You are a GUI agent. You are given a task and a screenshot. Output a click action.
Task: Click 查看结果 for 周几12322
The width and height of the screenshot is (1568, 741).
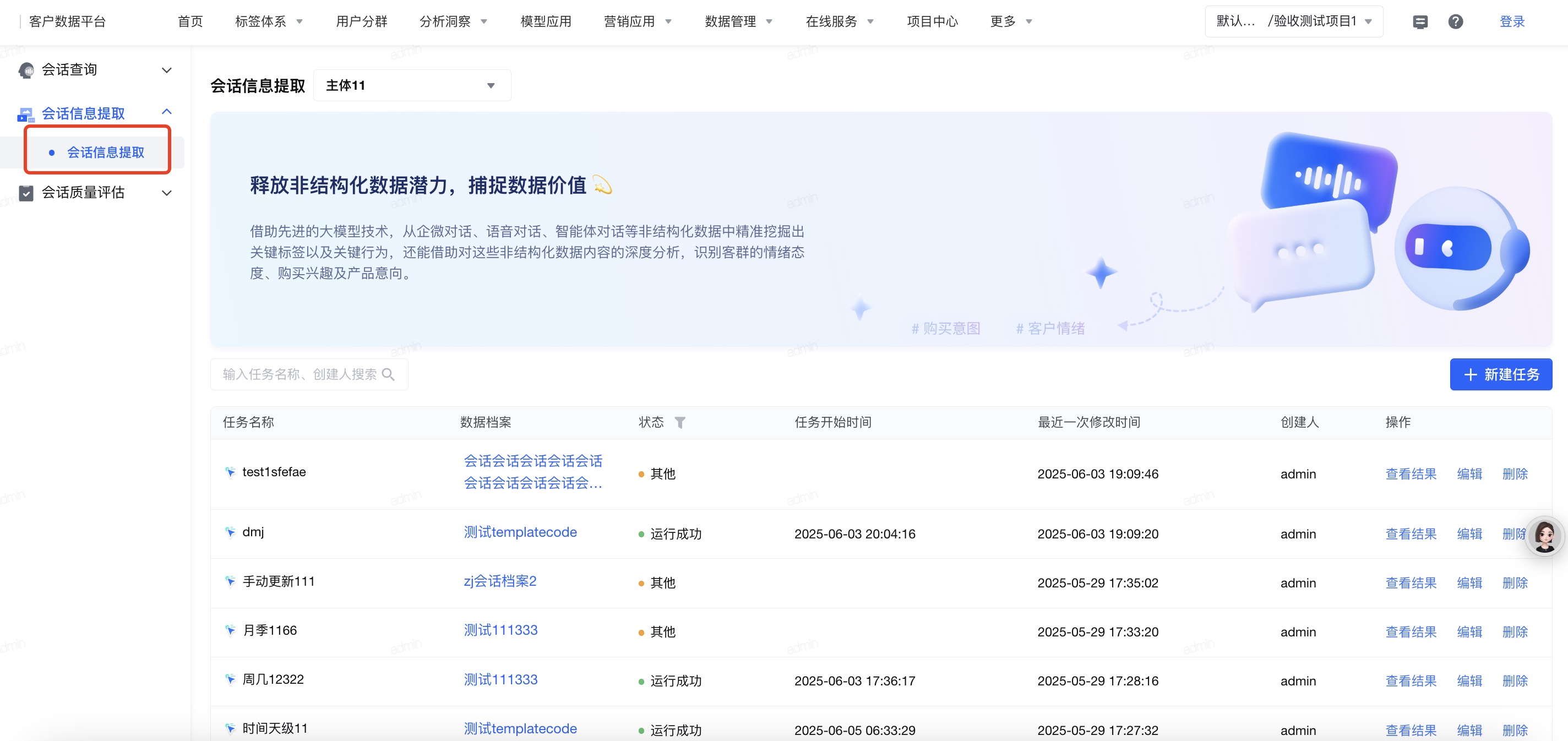tap(1411, 682)
